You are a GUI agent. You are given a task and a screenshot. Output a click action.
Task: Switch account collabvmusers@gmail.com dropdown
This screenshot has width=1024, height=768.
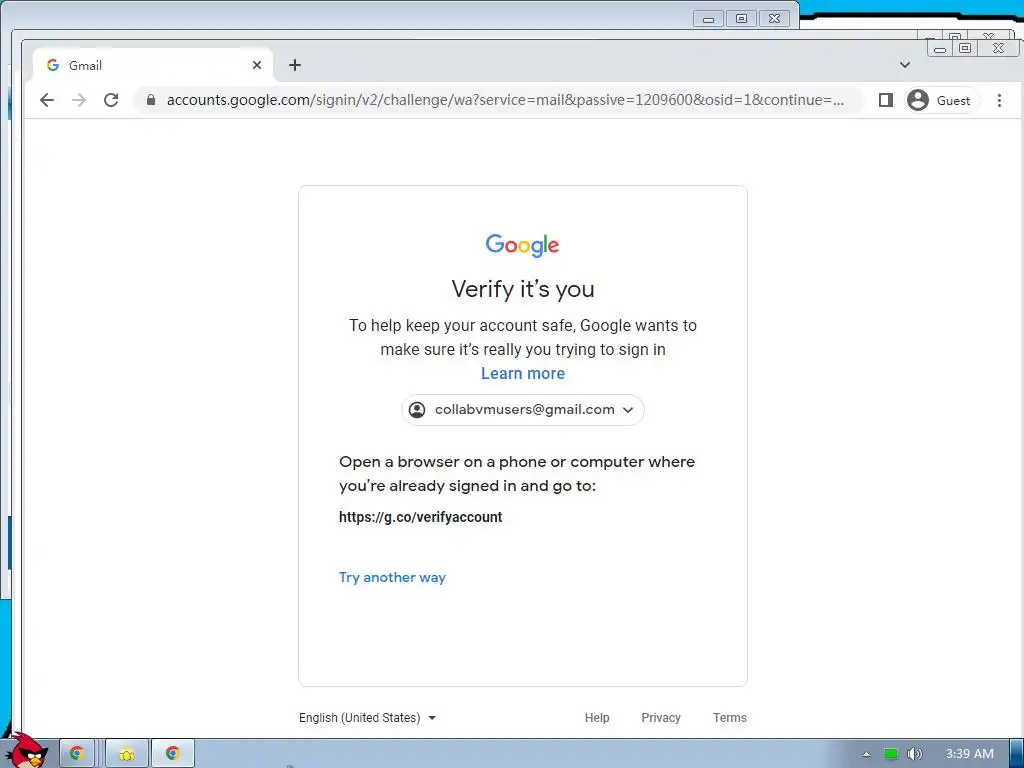pyautogui.click(x=522, y=409)
